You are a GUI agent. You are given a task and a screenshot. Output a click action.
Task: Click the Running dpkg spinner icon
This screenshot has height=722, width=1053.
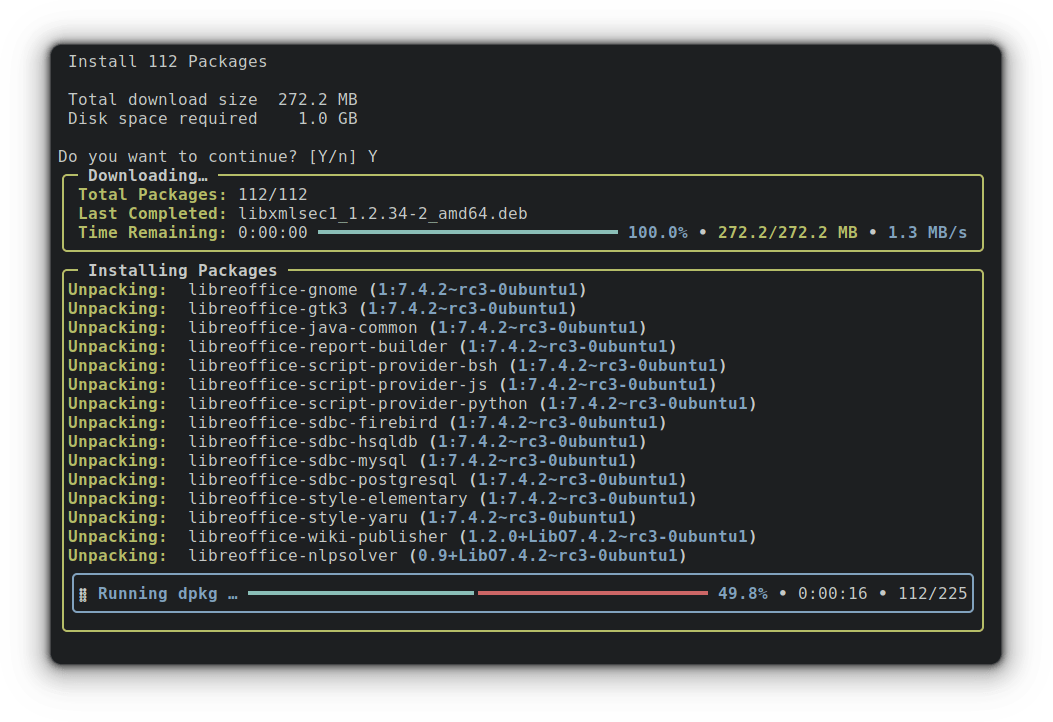[x=84, y=593]
